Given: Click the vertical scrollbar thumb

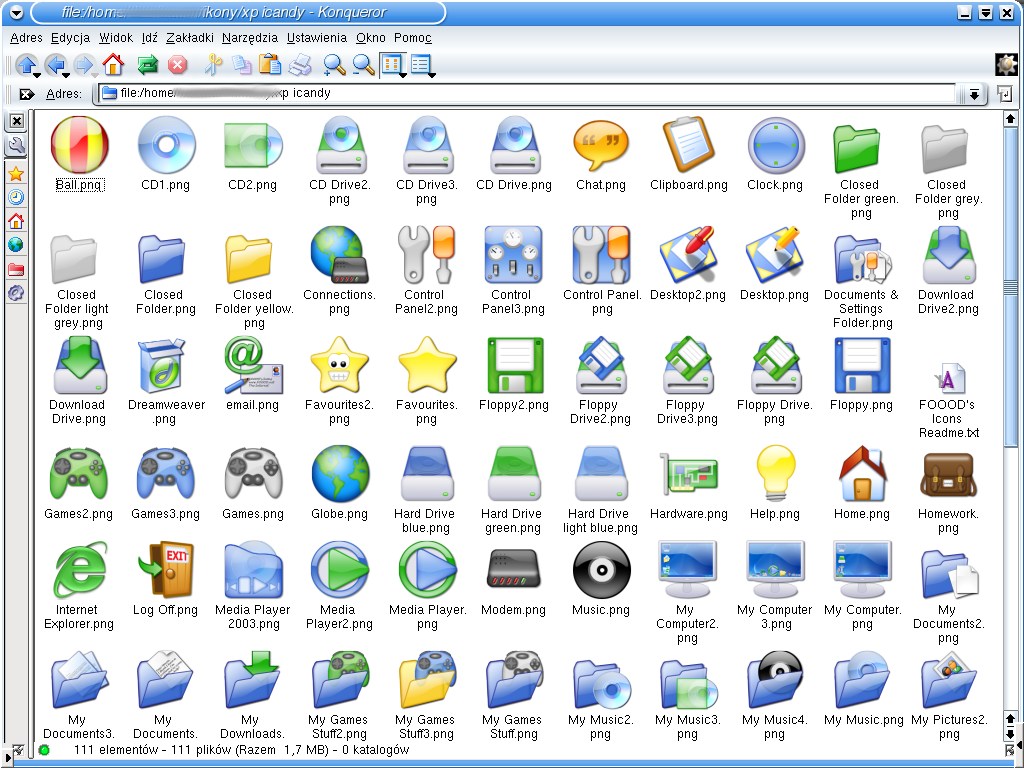Looking at the screenshot, I should (x=1010, y=287).
